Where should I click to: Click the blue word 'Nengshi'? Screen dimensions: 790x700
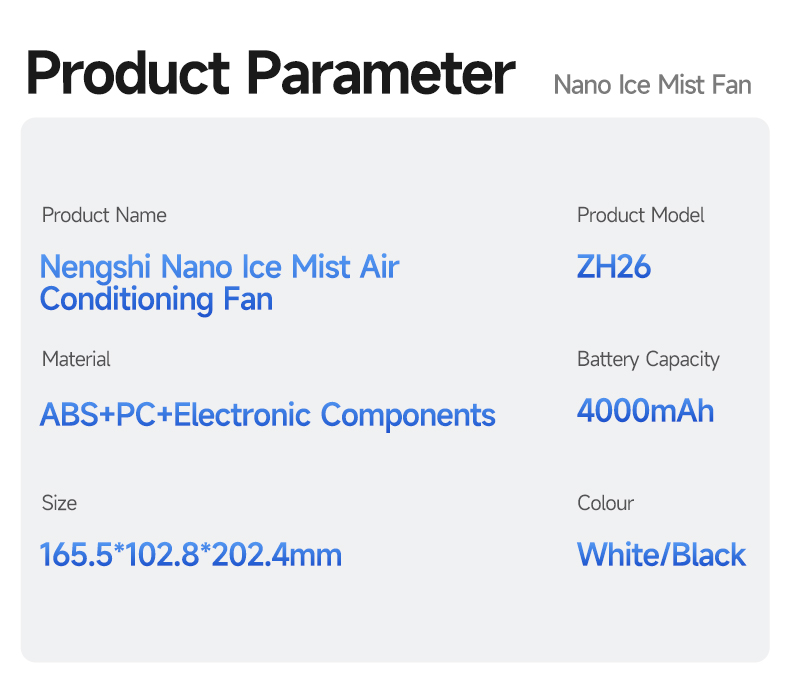[x=95, y=267]
